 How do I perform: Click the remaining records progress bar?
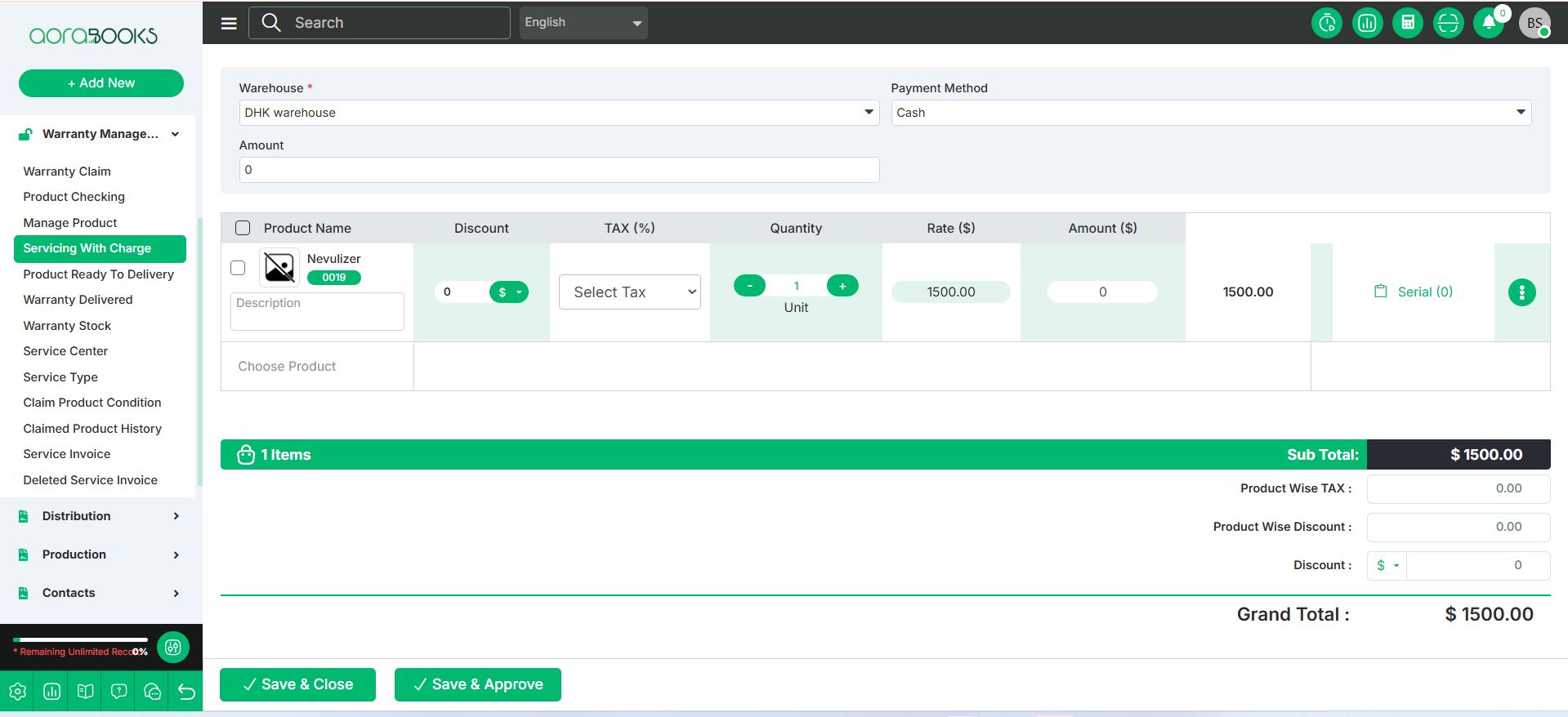pyautogui.click(x=80, y=640)
